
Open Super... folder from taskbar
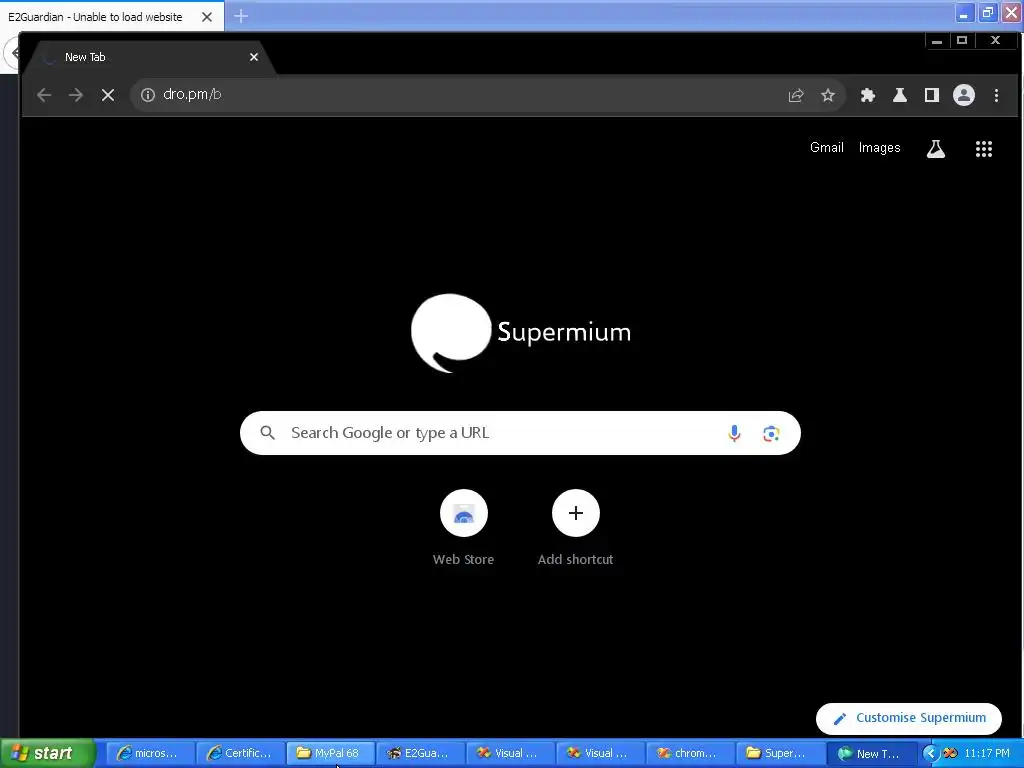point(780,753)
